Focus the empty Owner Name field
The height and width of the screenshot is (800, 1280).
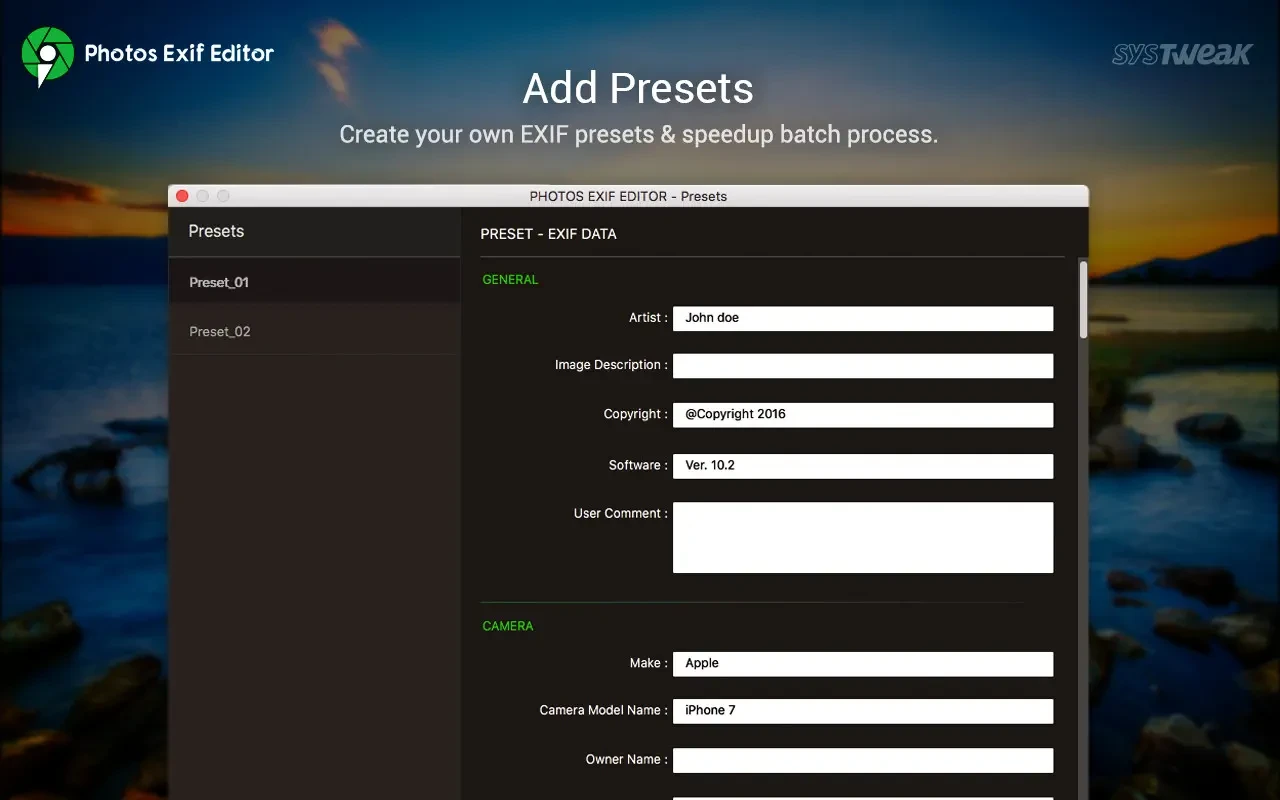click(862, 760)
